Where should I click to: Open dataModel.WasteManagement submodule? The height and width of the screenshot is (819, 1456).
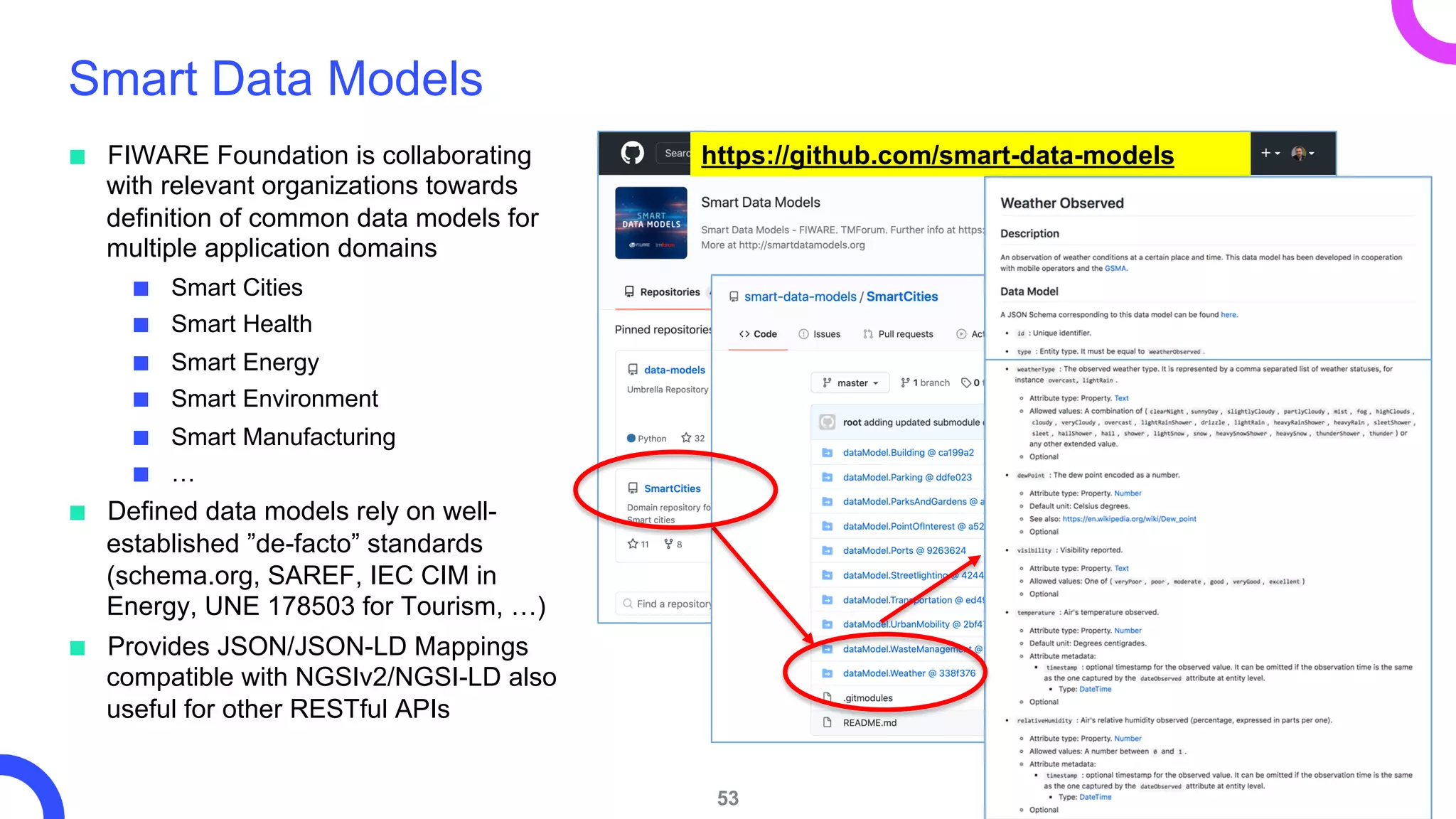913,650
